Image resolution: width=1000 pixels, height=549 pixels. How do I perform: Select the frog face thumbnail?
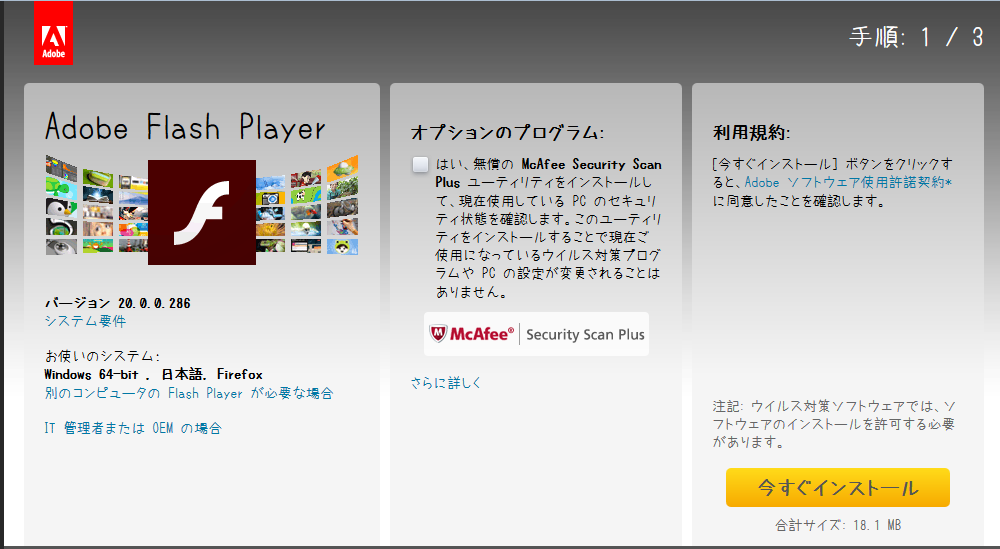coord(342,247)
